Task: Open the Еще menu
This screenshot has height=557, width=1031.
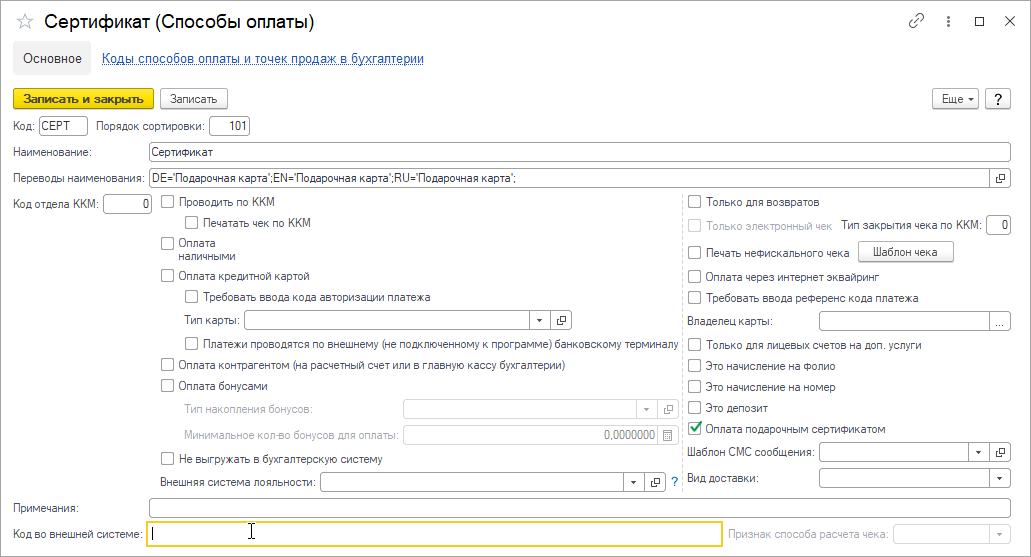Action: [955, 99]
